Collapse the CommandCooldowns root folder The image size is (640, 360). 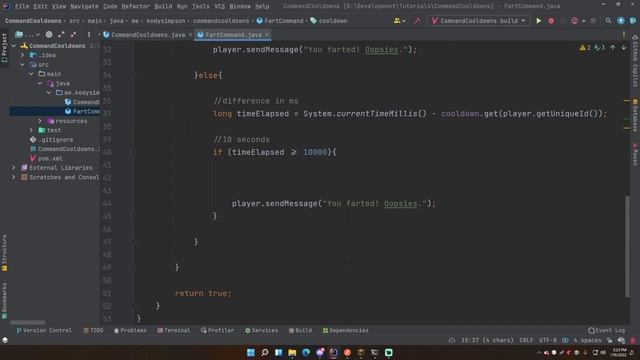14,46
